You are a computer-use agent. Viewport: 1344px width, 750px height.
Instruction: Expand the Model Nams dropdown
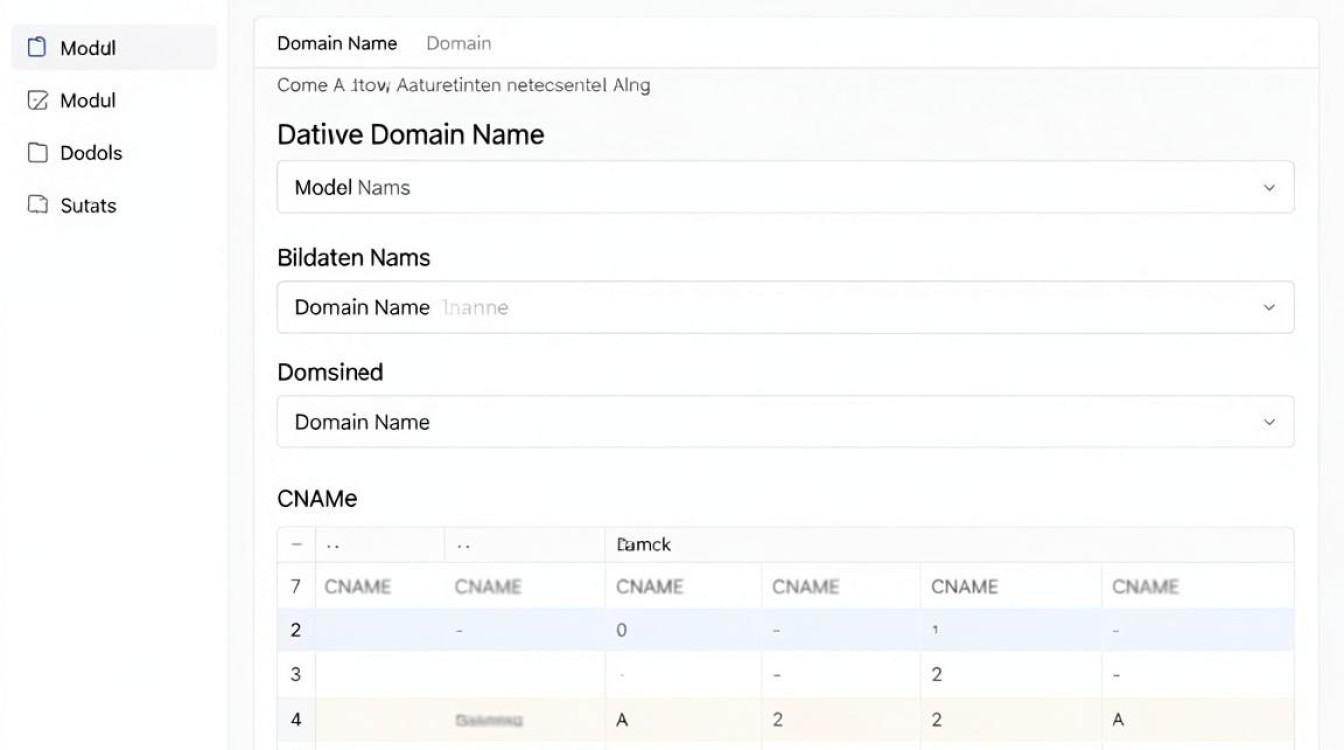pyautogui.click(x=785, y=187)
